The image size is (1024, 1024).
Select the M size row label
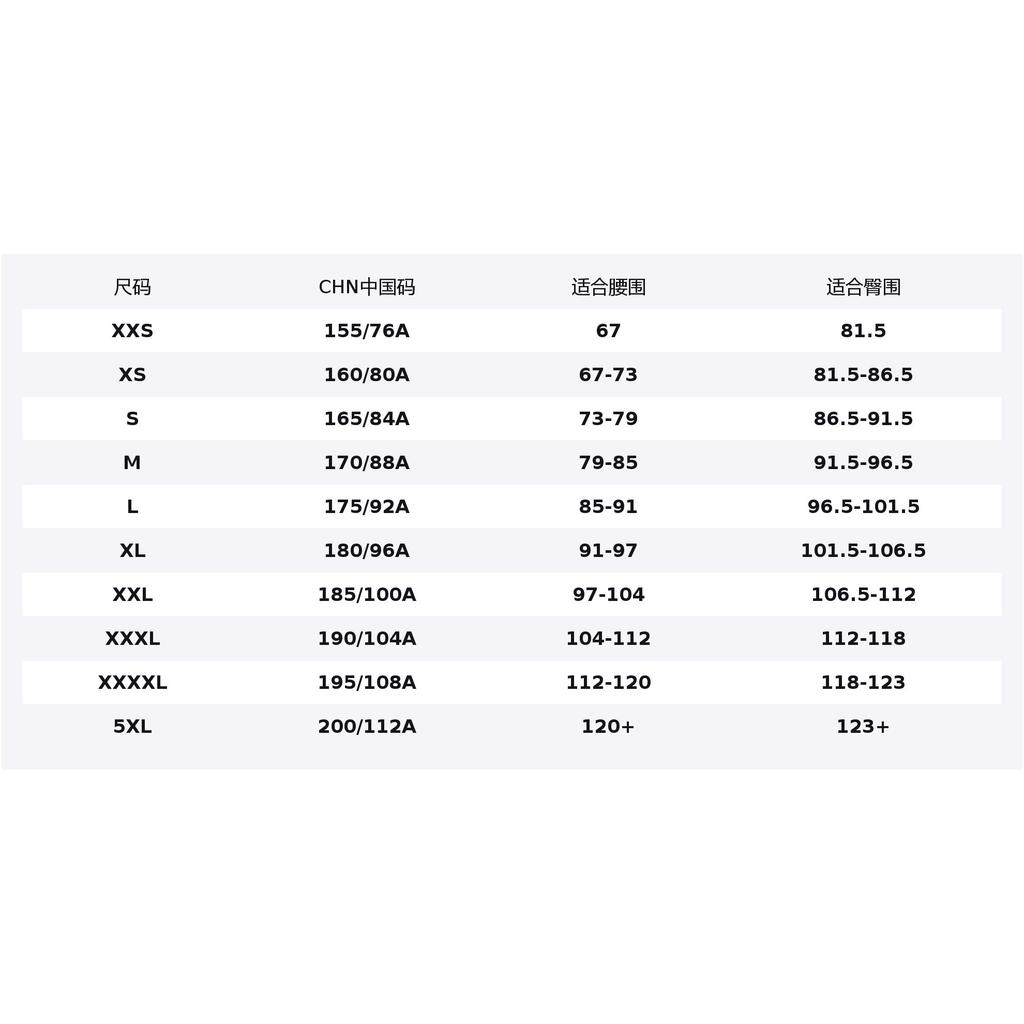[x=132, y=462]
